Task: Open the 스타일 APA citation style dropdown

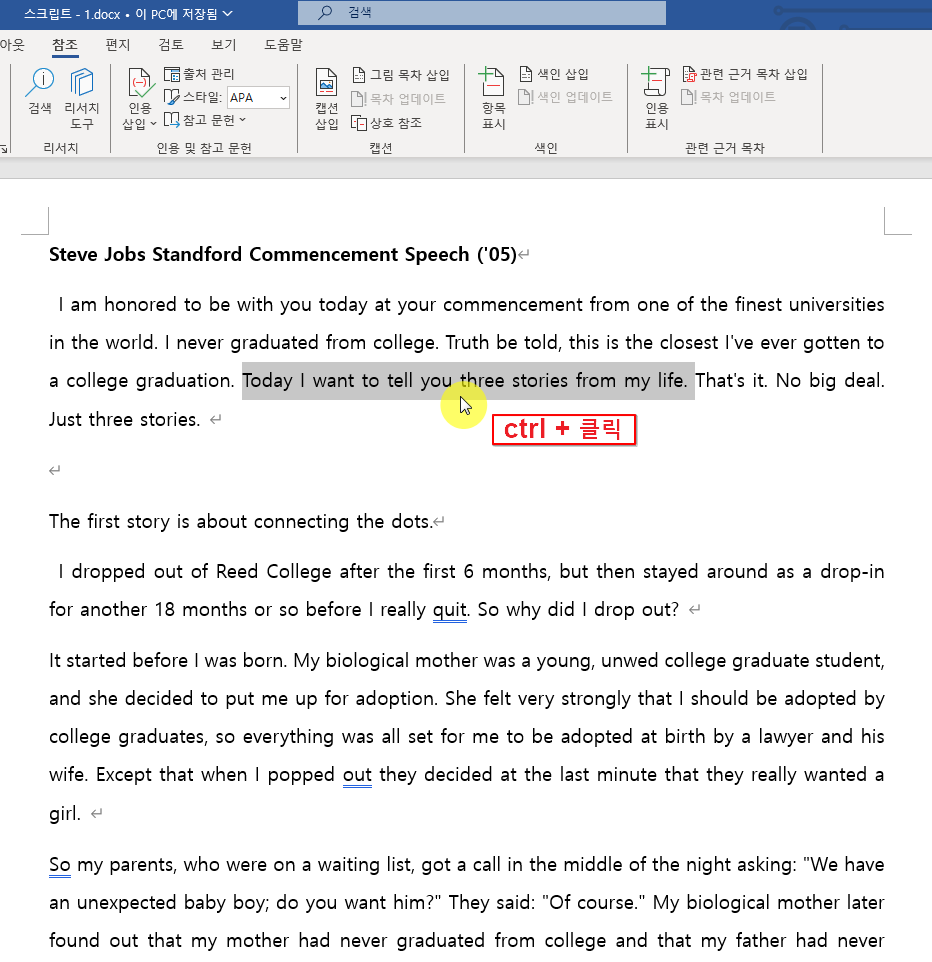Action: click(259, 98)
